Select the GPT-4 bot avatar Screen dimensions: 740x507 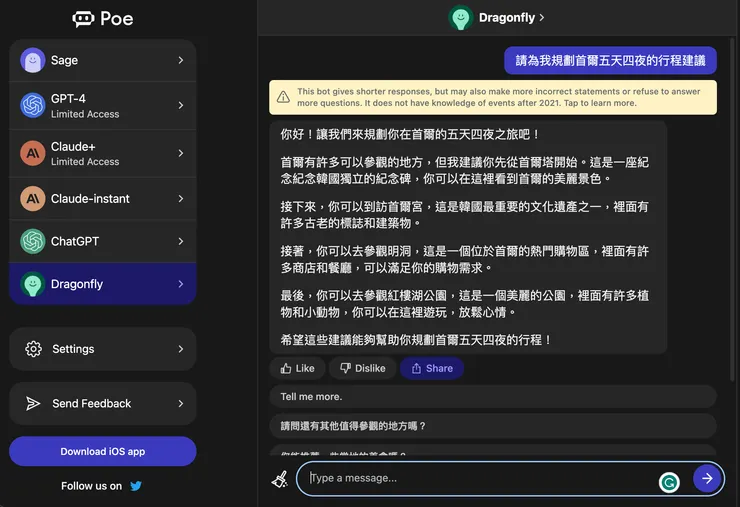pyautogui.click(x=33, y=105)
